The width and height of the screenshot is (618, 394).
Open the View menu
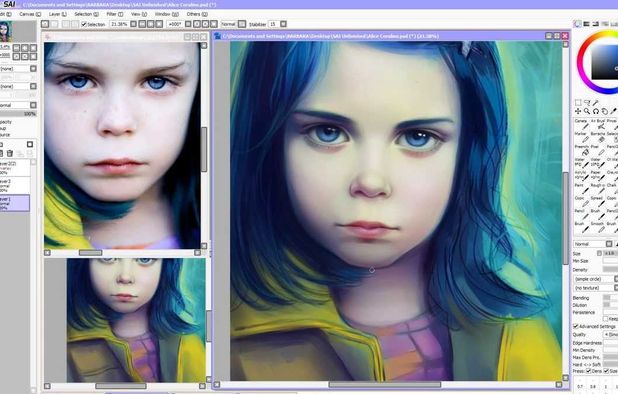(x=138, y=14)
